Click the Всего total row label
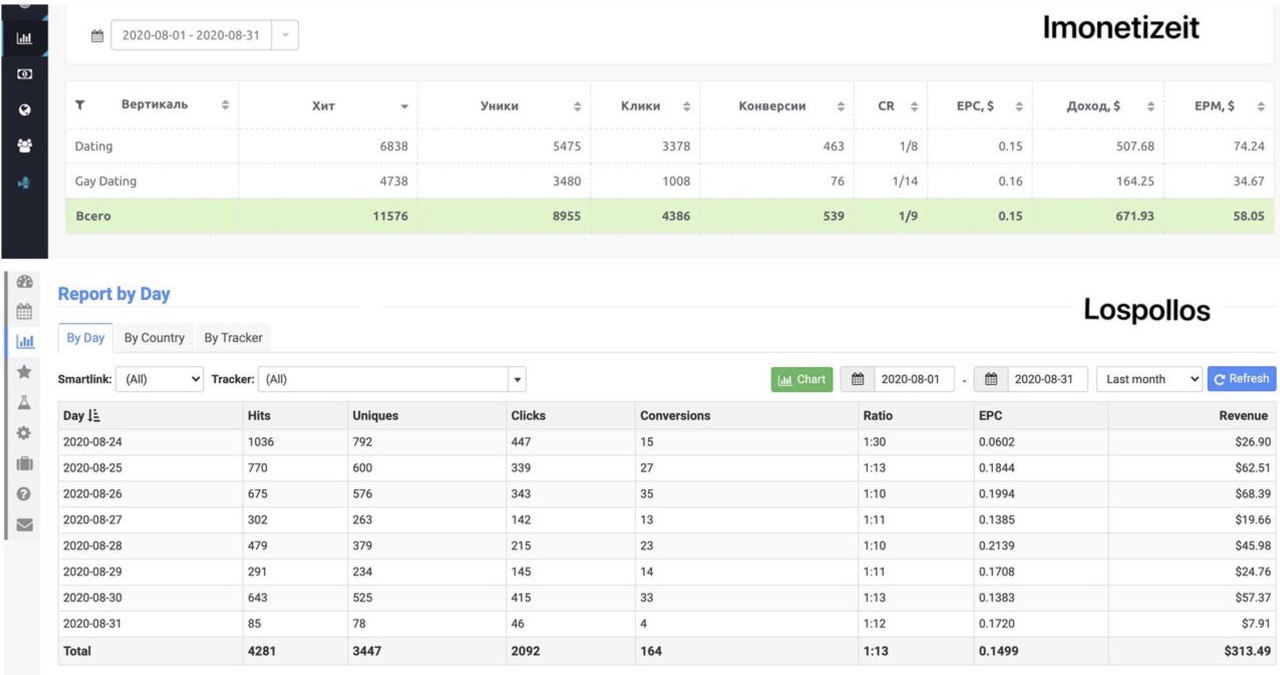This screenshot has height=675, width=1280. [93, 215]
